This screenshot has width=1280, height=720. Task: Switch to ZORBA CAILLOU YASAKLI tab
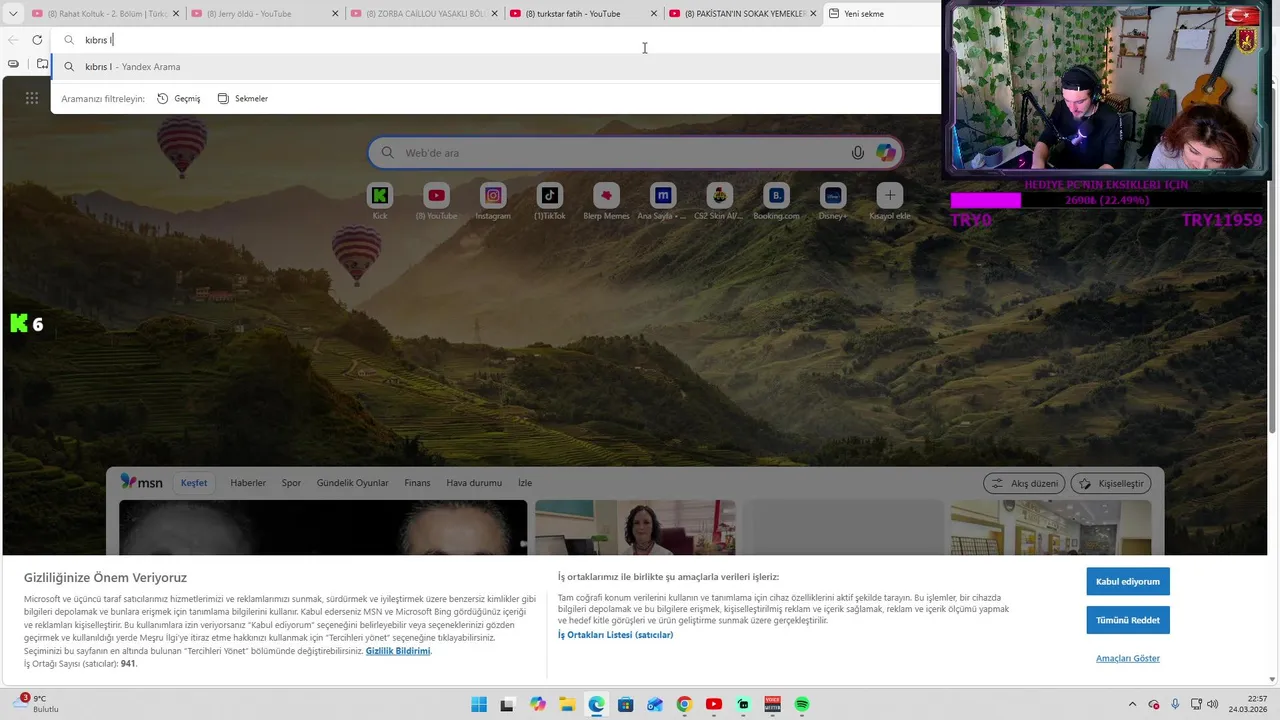[x=424, y=14]
